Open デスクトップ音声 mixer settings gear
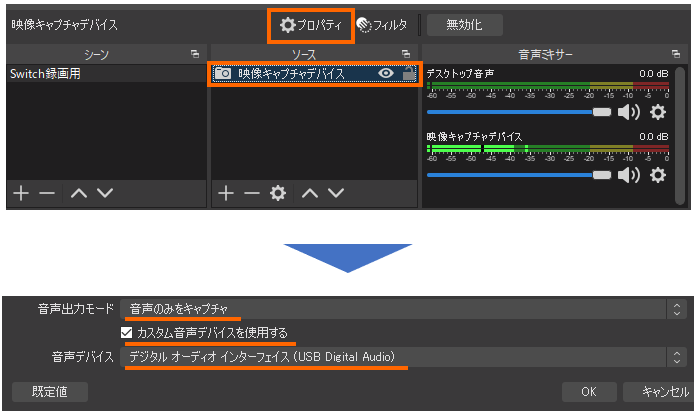Screen dimensions: 698x414 tap(657, 112)
